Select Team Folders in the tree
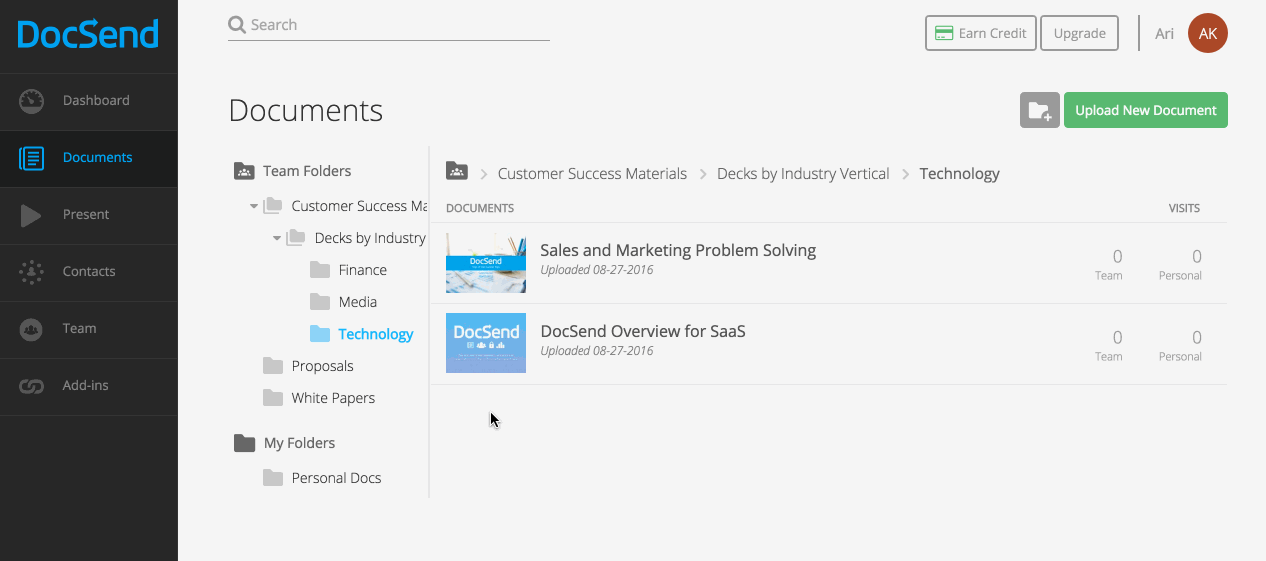The height and width of the screenshot is (561, 1266). tap(307, 171)
